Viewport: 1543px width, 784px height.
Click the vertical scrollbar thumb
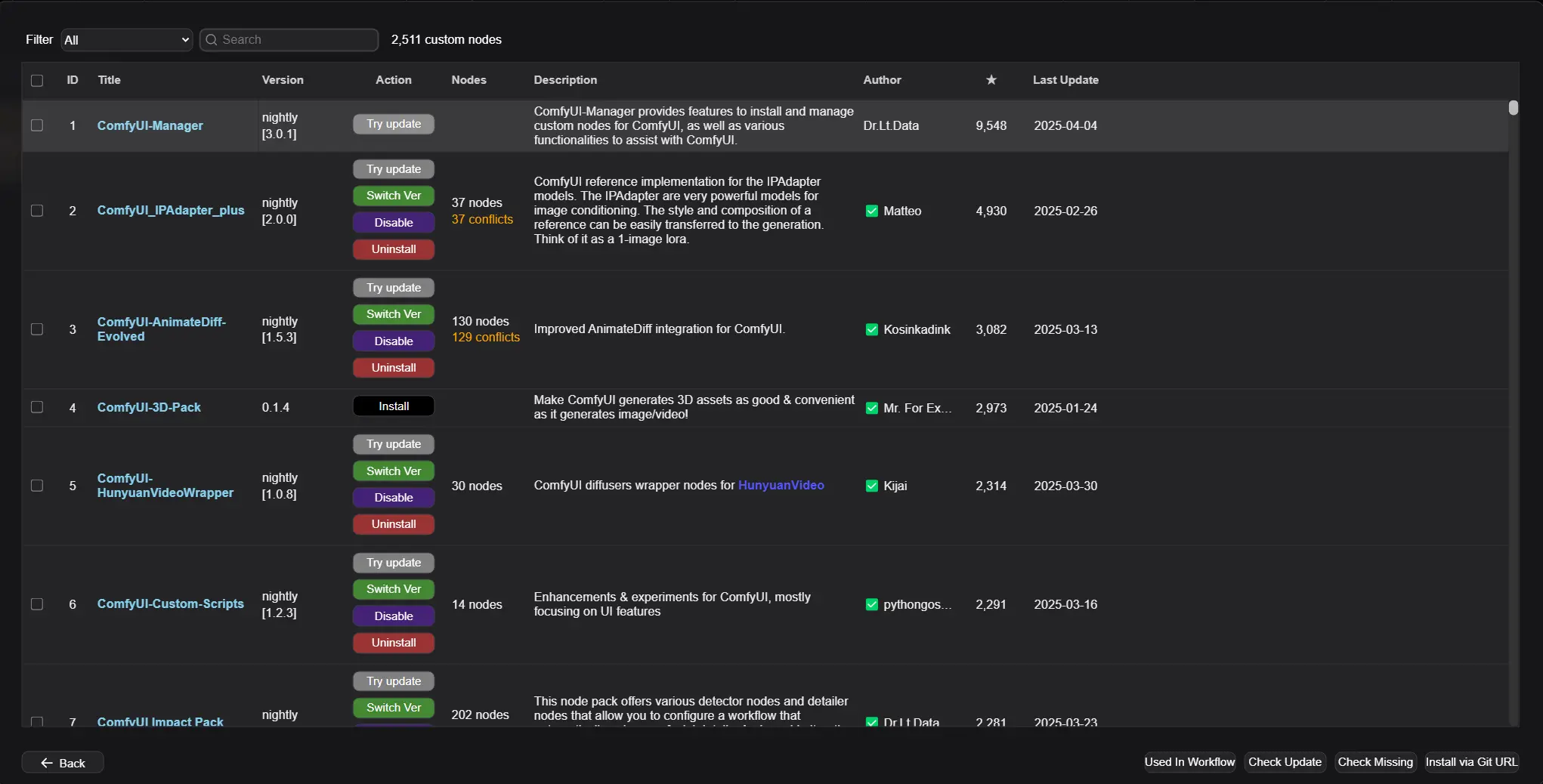[x=1513, y=108]
